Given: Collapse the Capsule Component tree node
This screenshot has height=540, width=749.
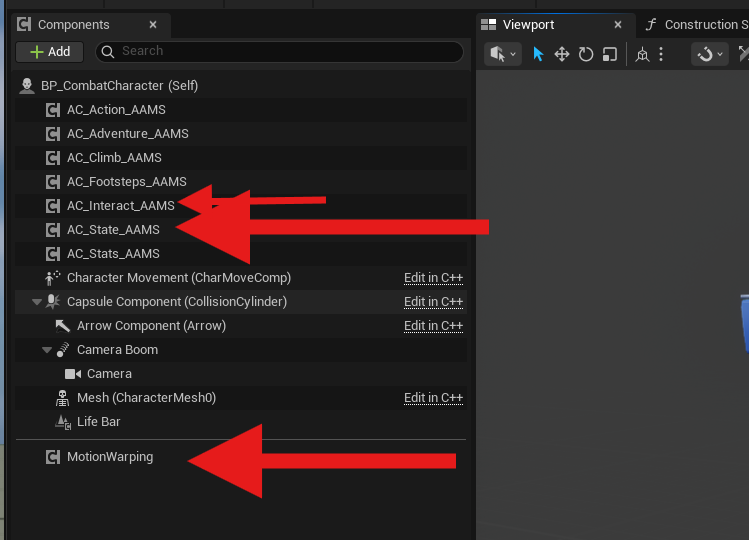Looking at the screenshot, I should pos(37,302).
